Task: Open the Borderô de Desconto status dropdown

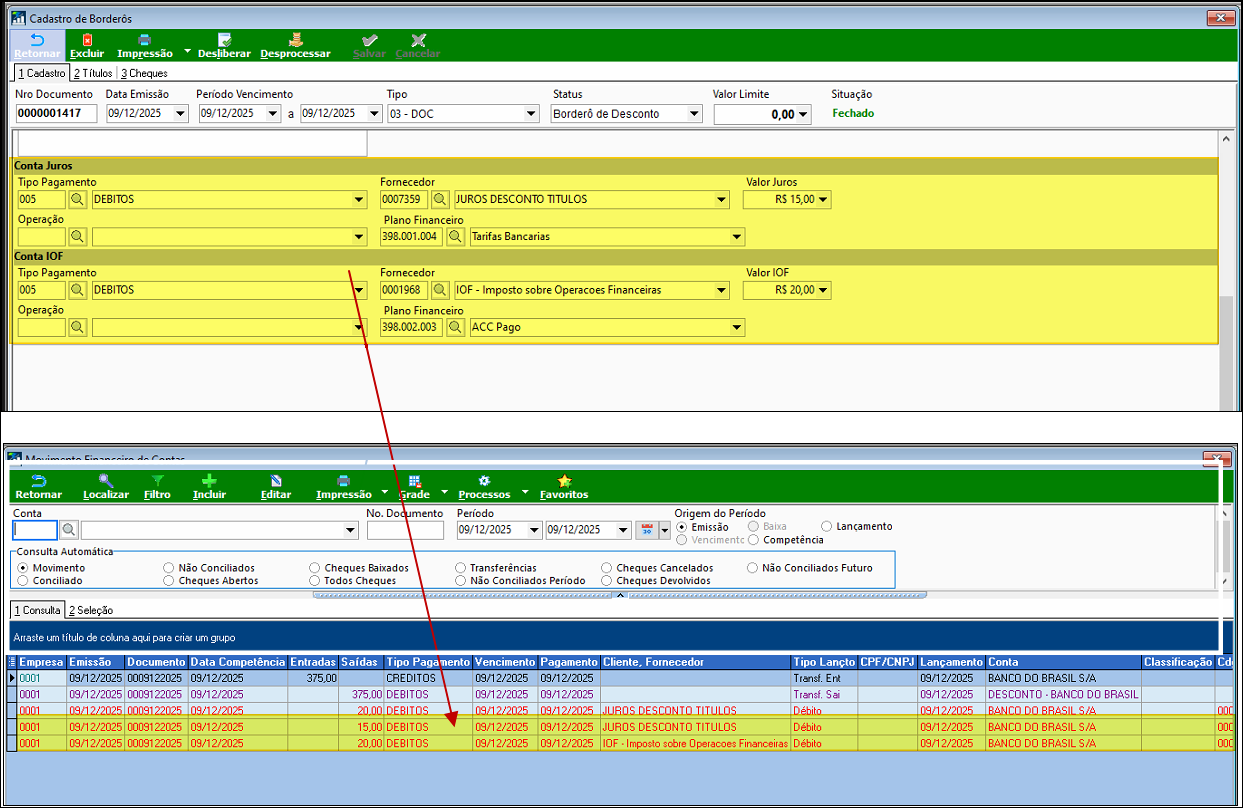Action: 694,114
